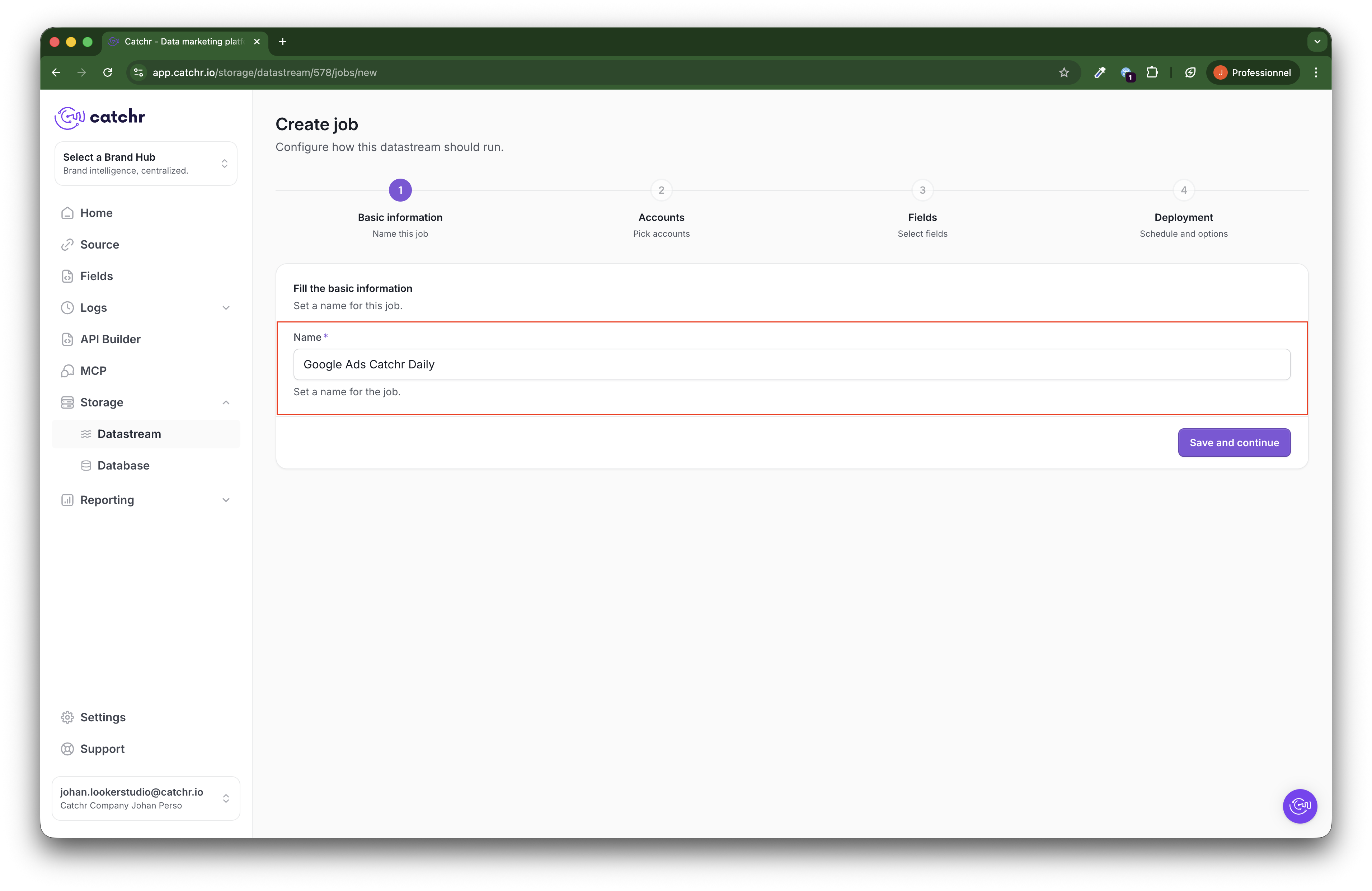Open the eyedropper extension icon
The width and height of the screenshot is (1372, 891).
1099,72
